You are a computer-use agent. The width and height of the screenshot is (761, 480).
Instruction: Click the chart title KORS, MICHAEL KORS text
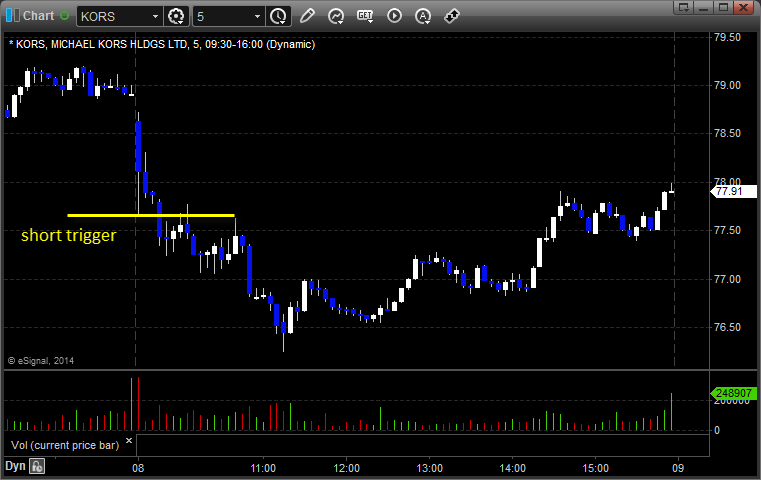coord(162,44)
